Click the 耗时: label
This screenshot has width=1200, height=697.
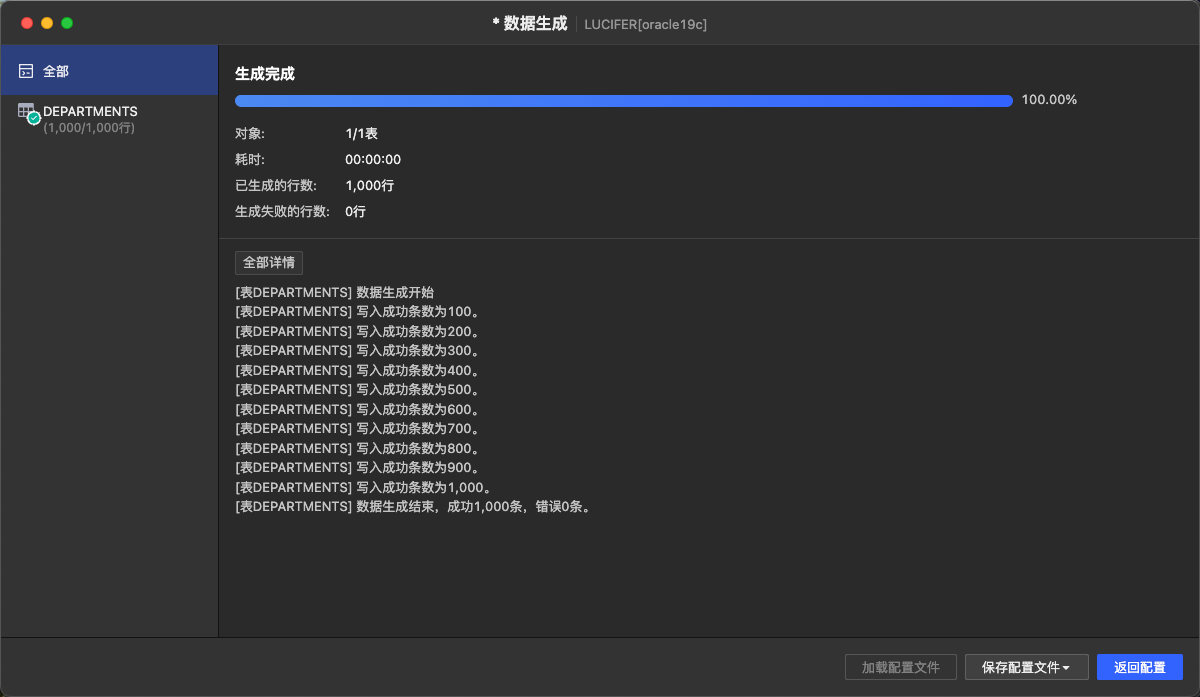pos(250,159)
